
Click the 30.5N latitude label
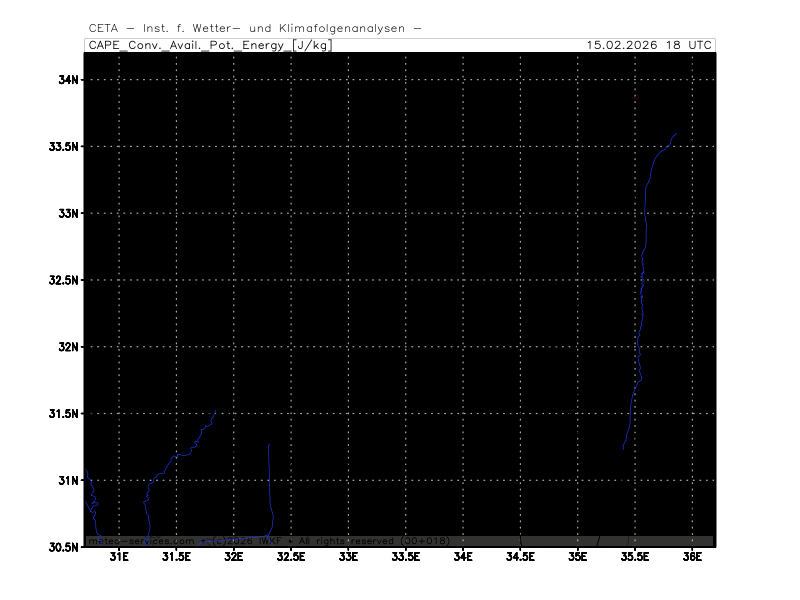pos(62,547)
